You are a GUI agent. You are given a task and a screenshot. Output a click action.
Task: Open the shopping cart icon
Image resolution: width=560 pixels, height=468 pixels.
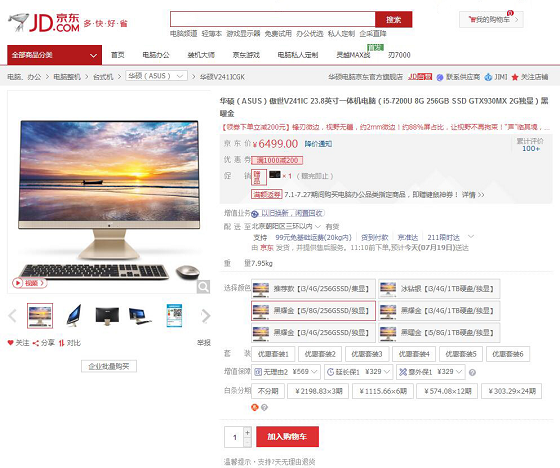click(472, 20)
